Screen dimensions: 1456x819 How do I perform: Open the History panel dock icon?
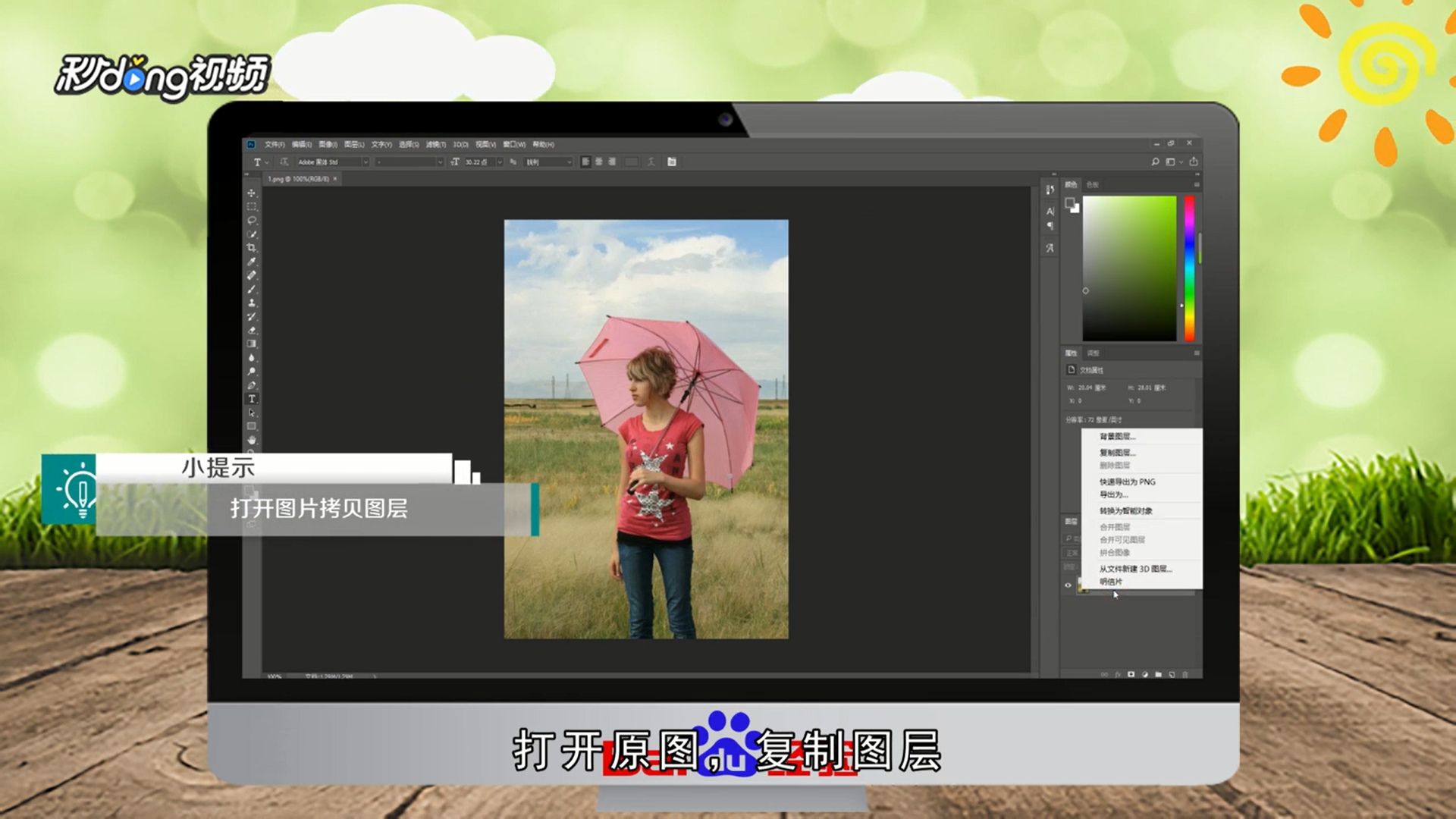(x=1050, y=190)
